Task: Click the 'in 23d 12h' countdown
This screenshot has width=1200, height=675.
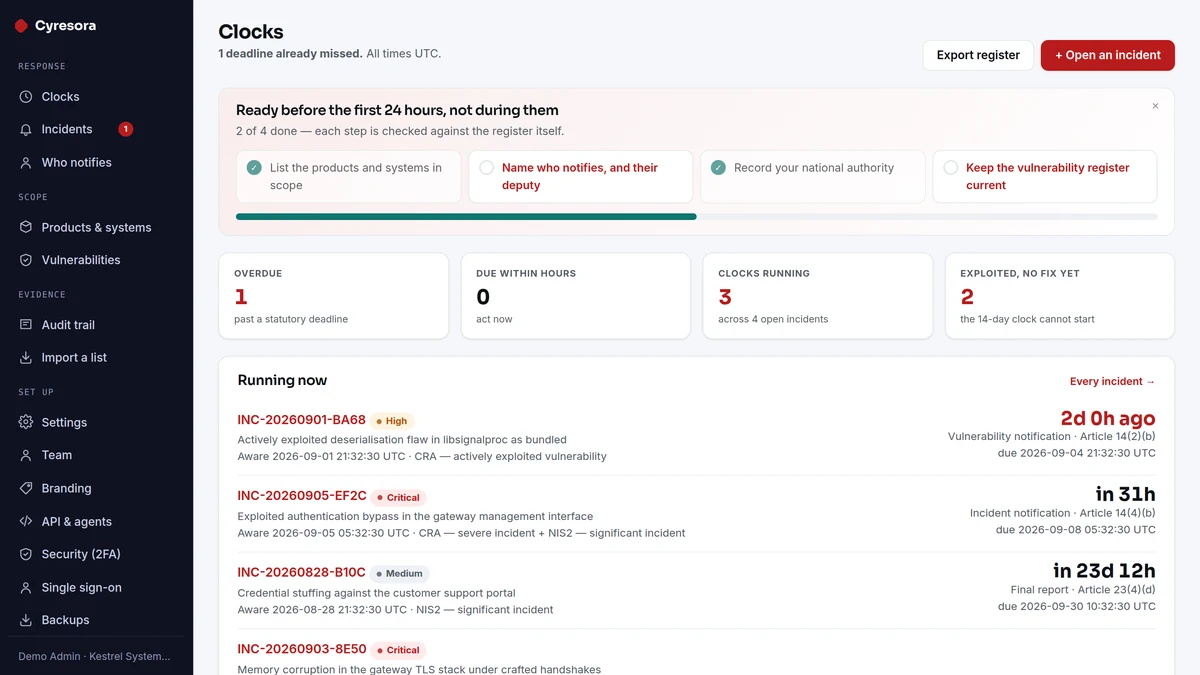Action: point(1104,571)
